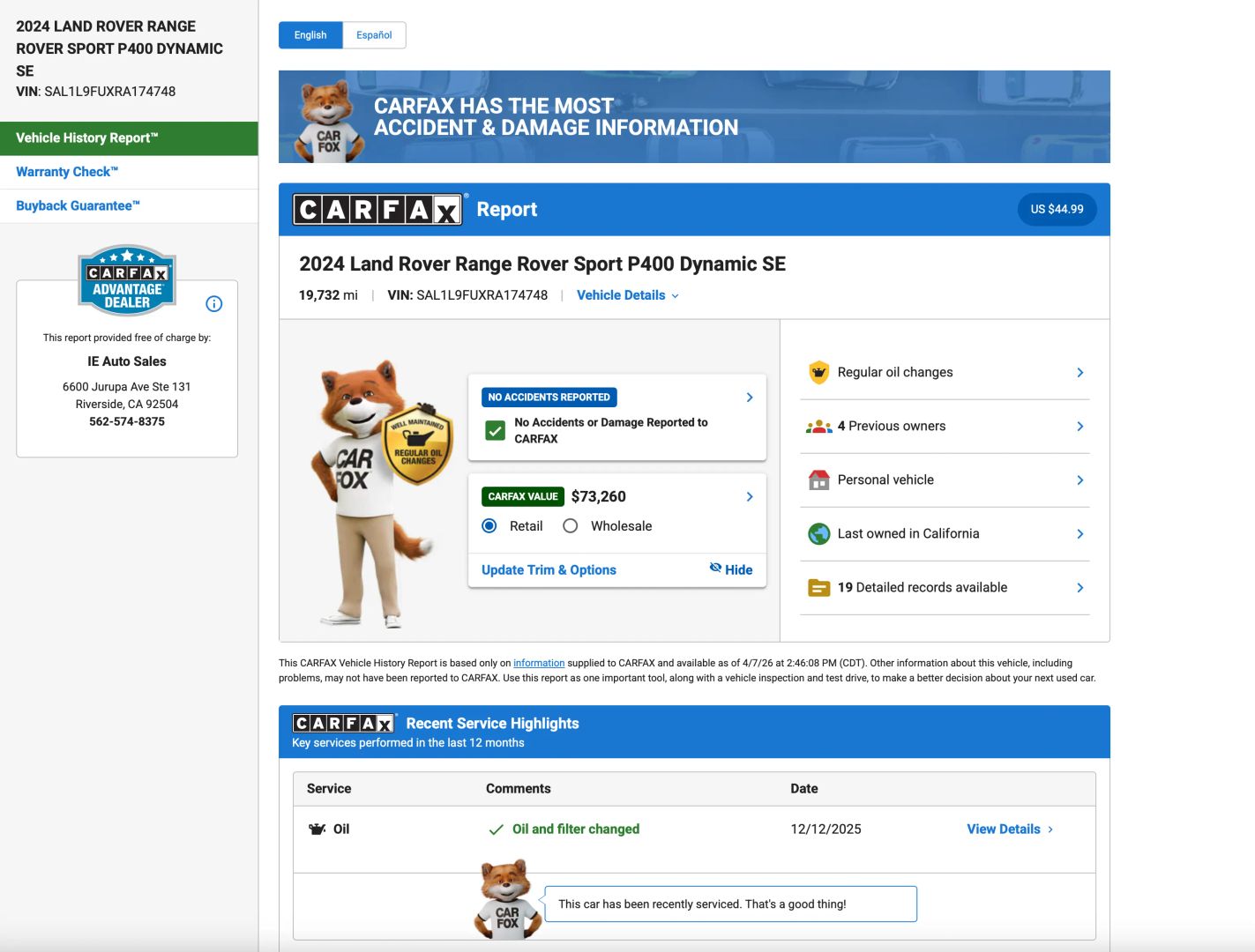1255x952 pixels.
Task: Click the CARFAX logo in Report header
Action: pyautogui.click(x=377, y=210)
